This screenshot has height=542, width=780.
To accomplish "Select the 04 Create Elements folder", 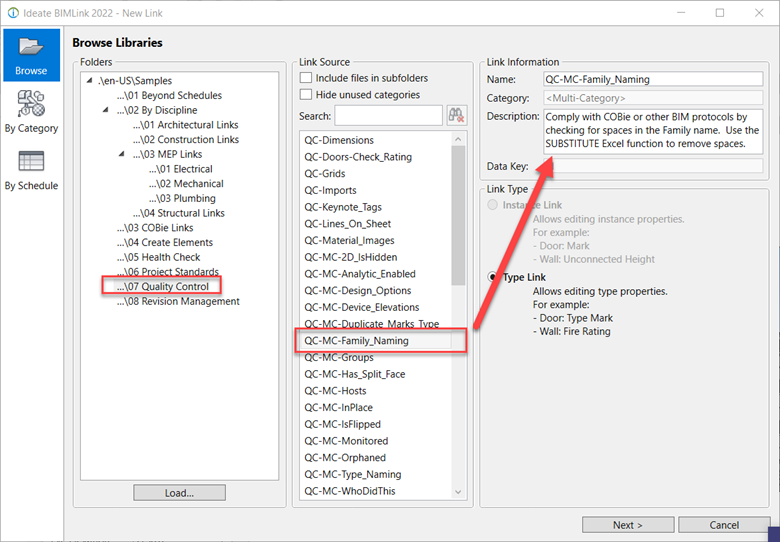I will (x=165, y=243).
